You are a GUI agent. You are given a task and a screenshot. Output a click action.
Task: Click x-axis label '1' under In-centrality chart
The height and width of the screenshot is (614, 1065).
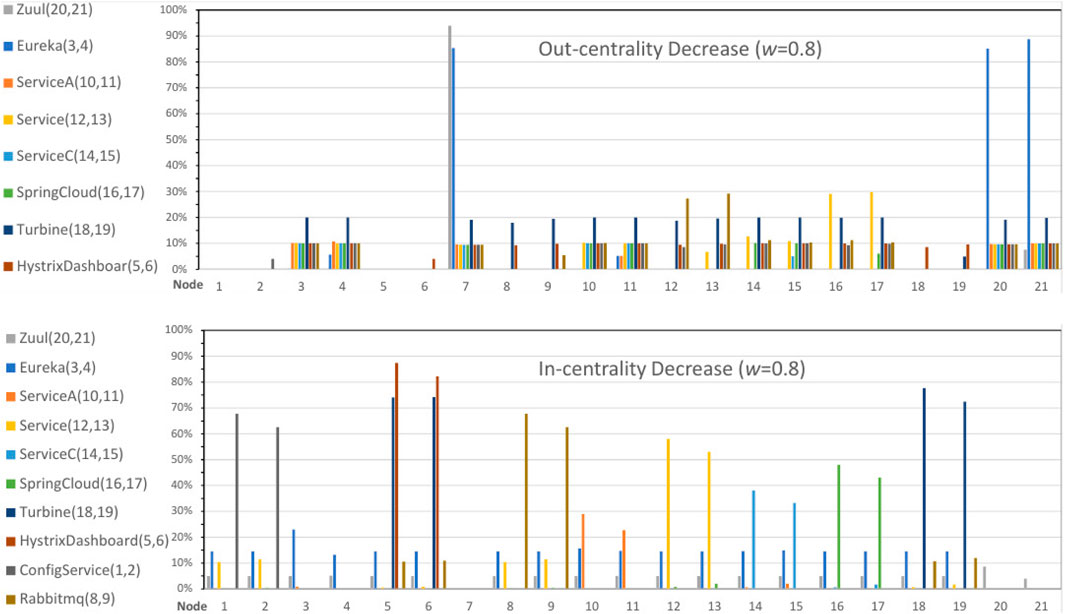pyautogui.click(x=224, y=606)
